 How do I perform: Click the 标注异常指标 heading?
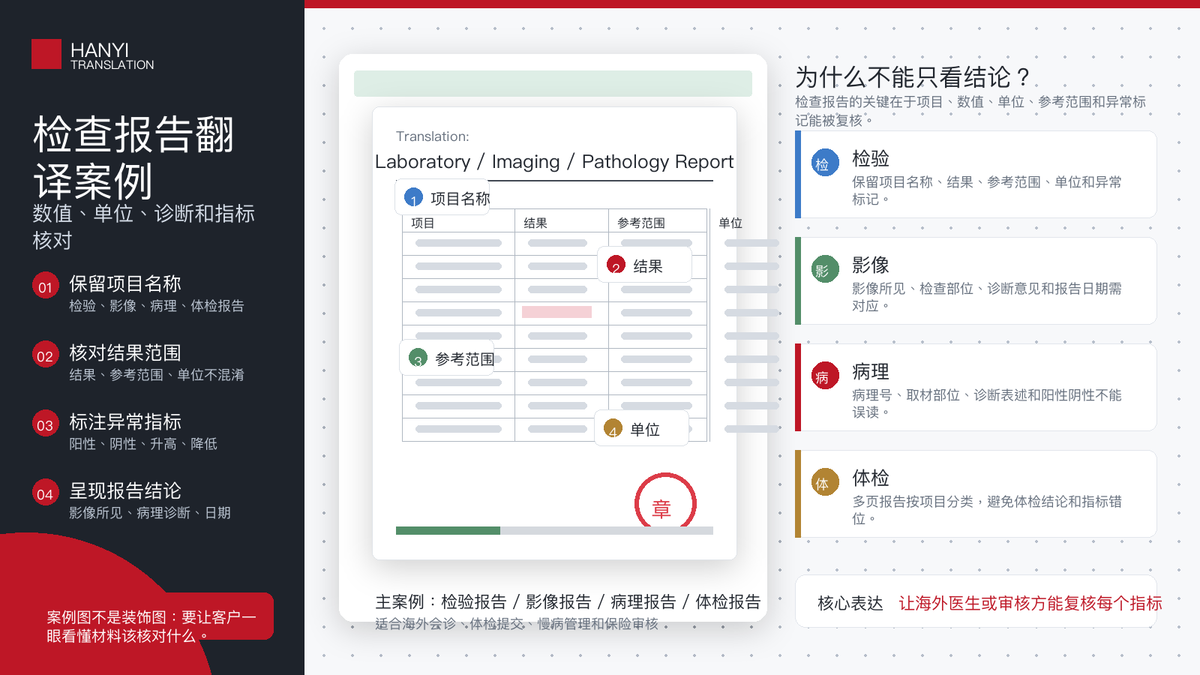(125, 422)
